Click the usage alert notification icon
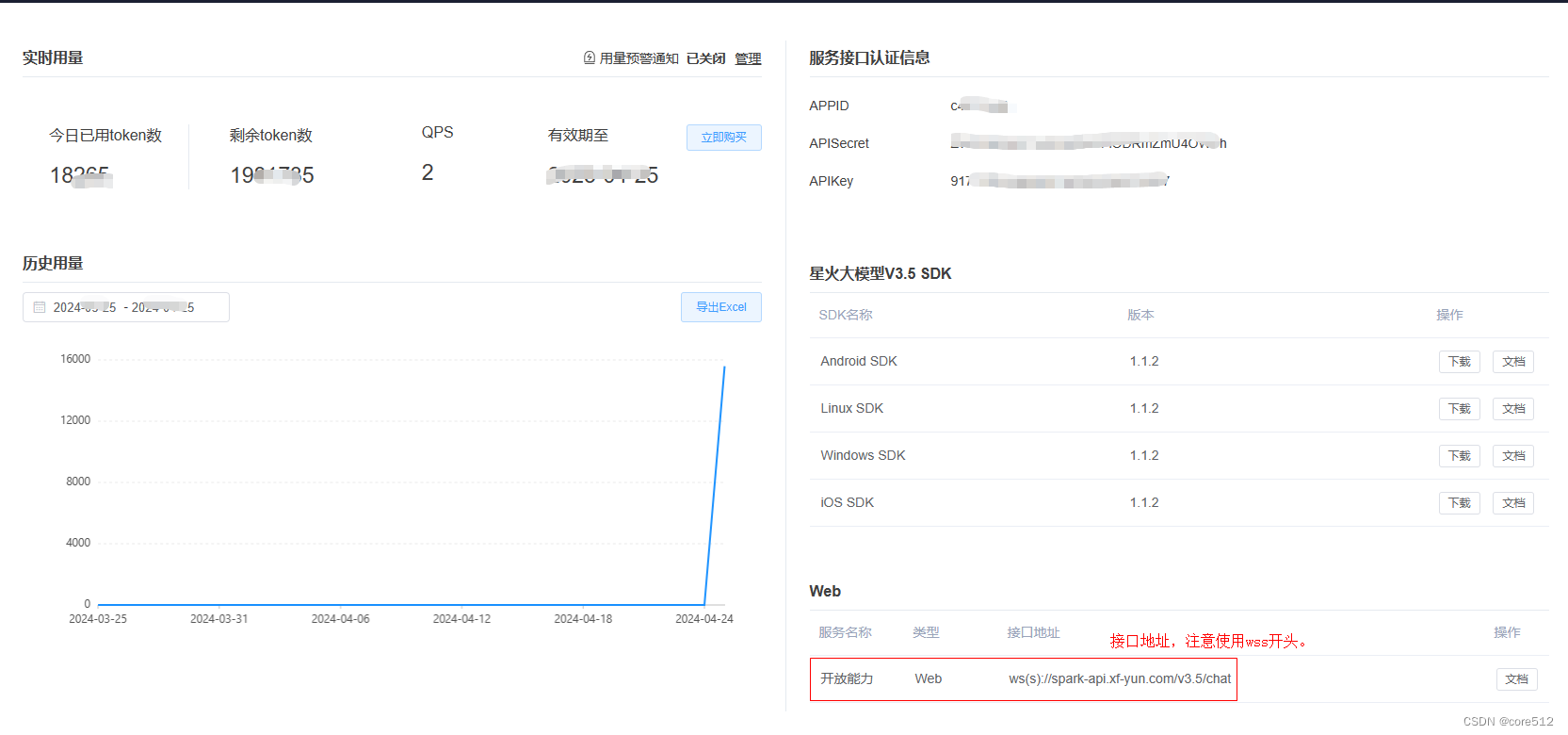The image size is (1568, 735). pyautogui.click(x=590, y=57)
